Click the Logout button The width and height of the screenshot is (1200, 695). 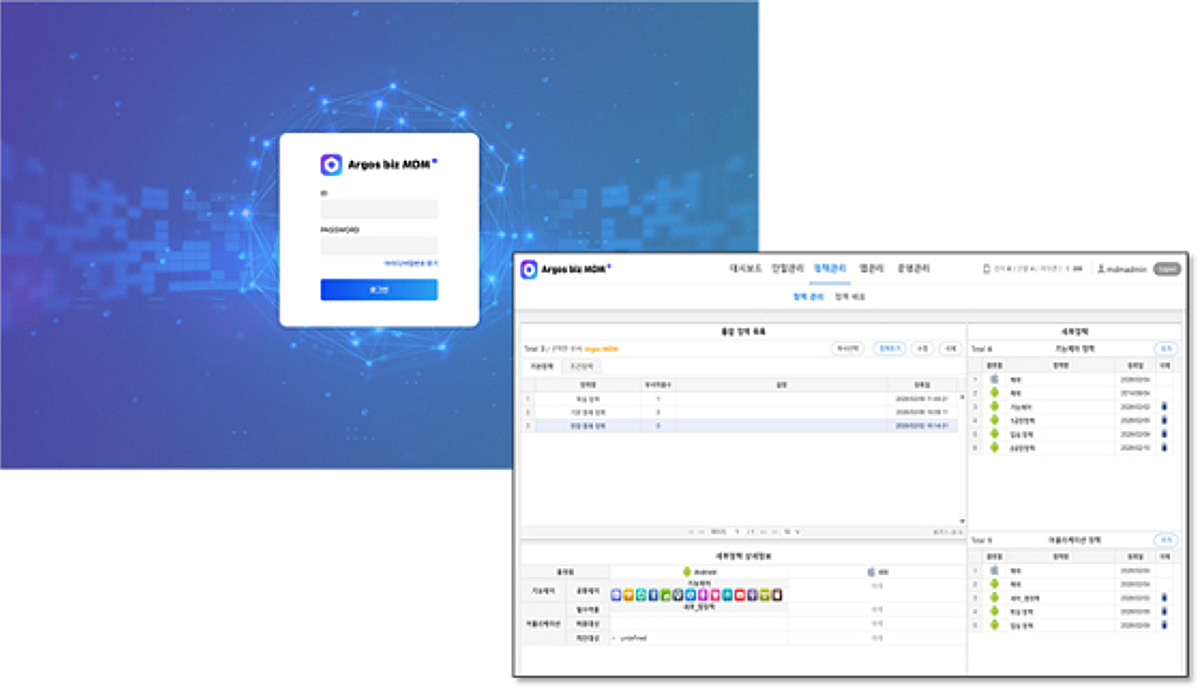pos(1167,269)
